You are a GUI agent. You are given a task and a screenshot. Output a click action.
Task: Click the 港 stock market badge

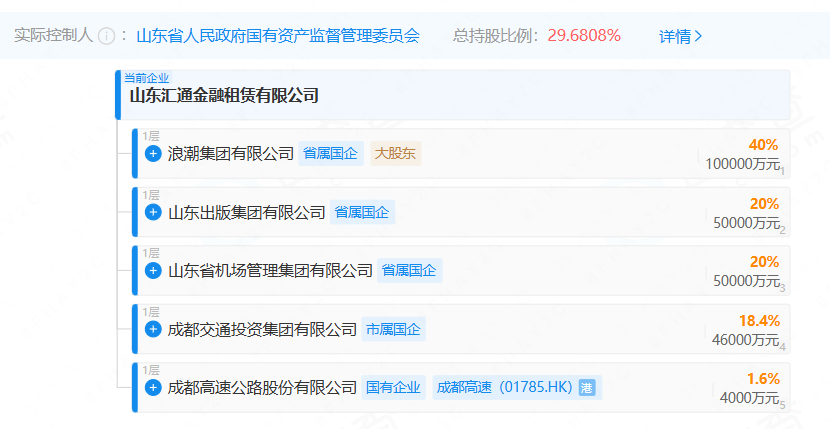[587, 387]
